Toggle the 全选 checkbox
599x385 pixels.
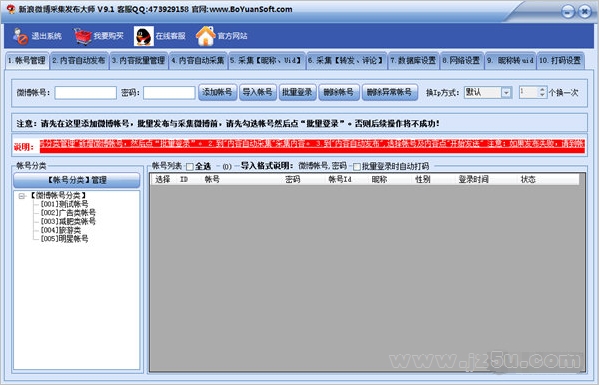pos(190,167)
